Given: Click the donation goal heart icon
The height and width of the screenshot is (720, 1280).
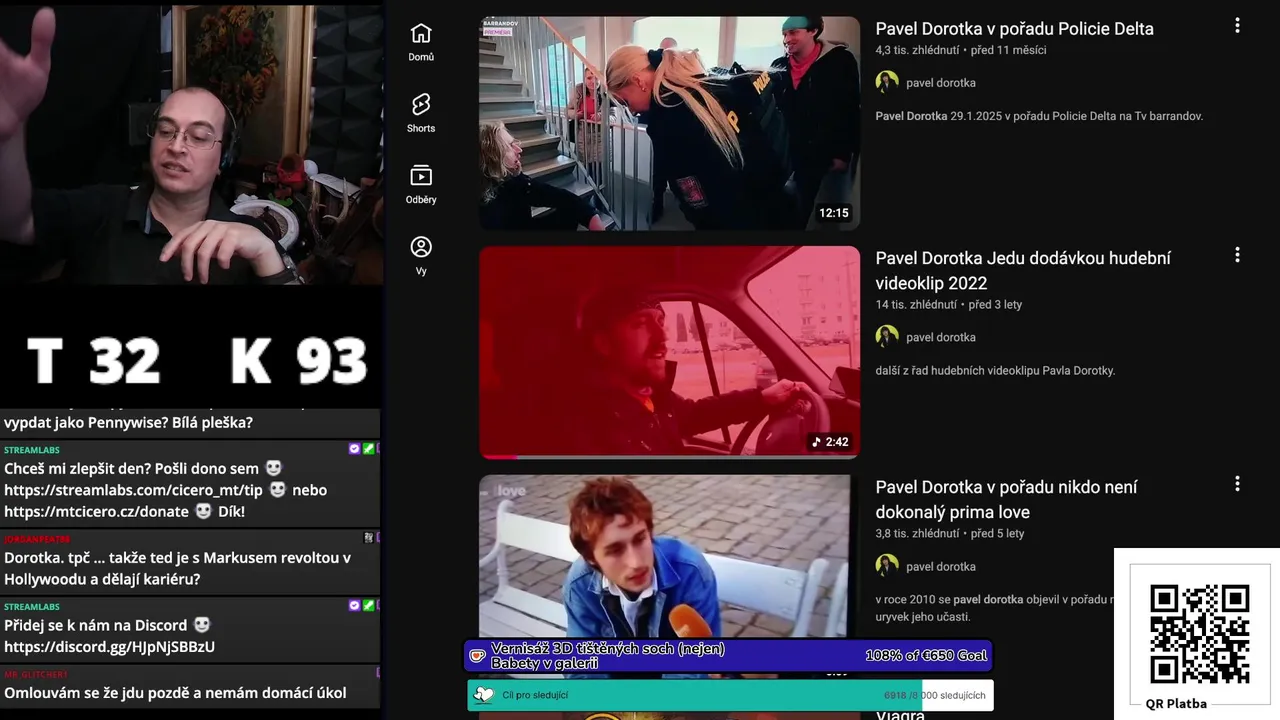Looking at the screenshot, I should tap(478, 656).
